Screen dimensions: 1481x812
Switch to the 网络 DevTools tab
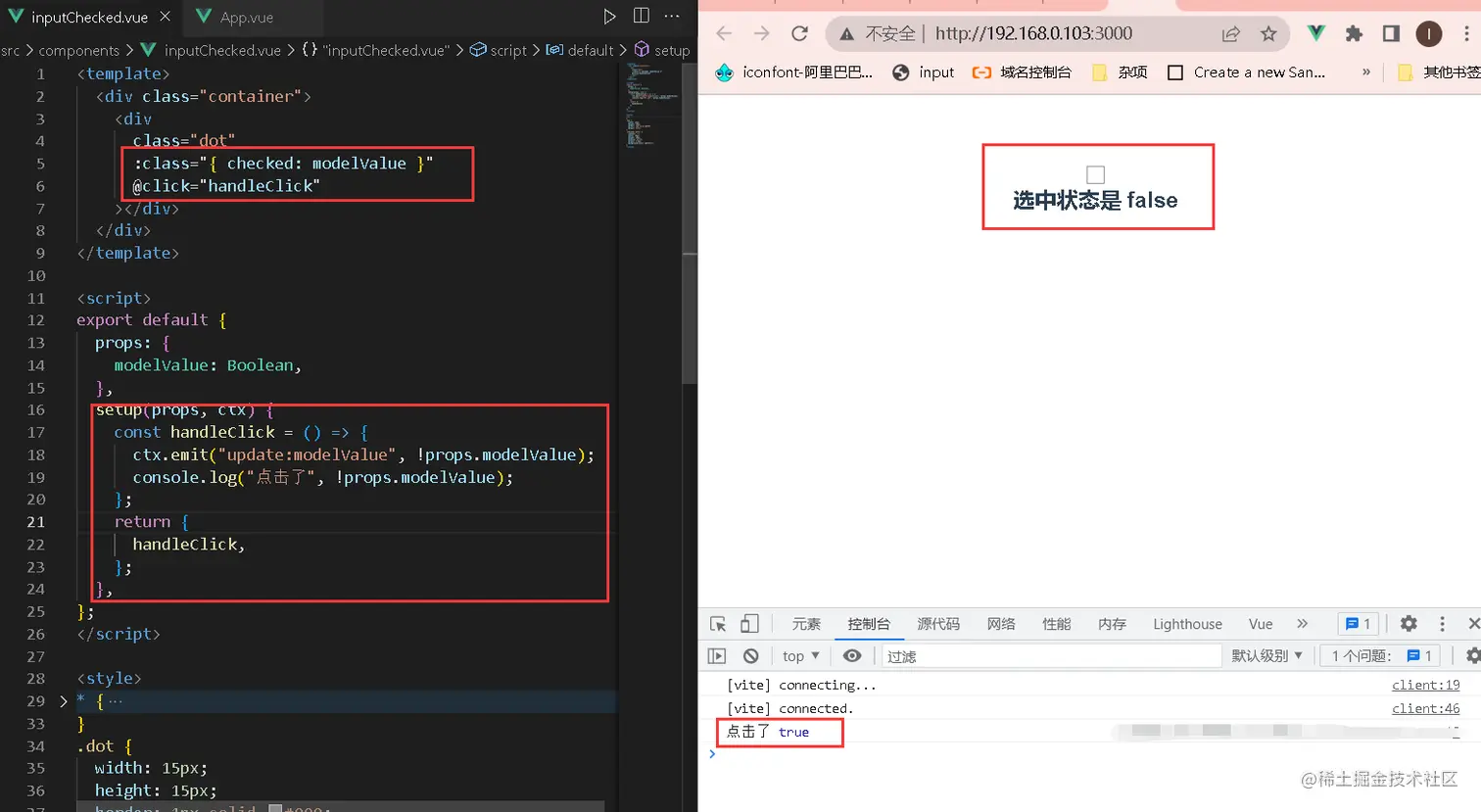point(1001,624)
